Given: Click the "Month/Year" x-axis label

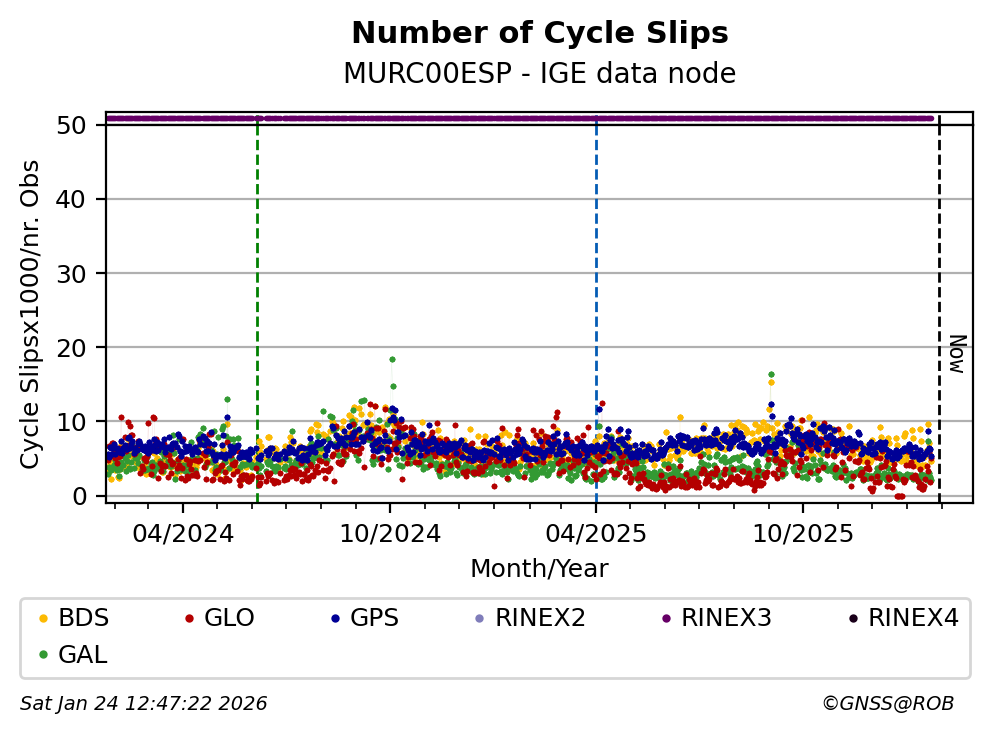Looking at the screenshot, I should click(x=539, y=569).
